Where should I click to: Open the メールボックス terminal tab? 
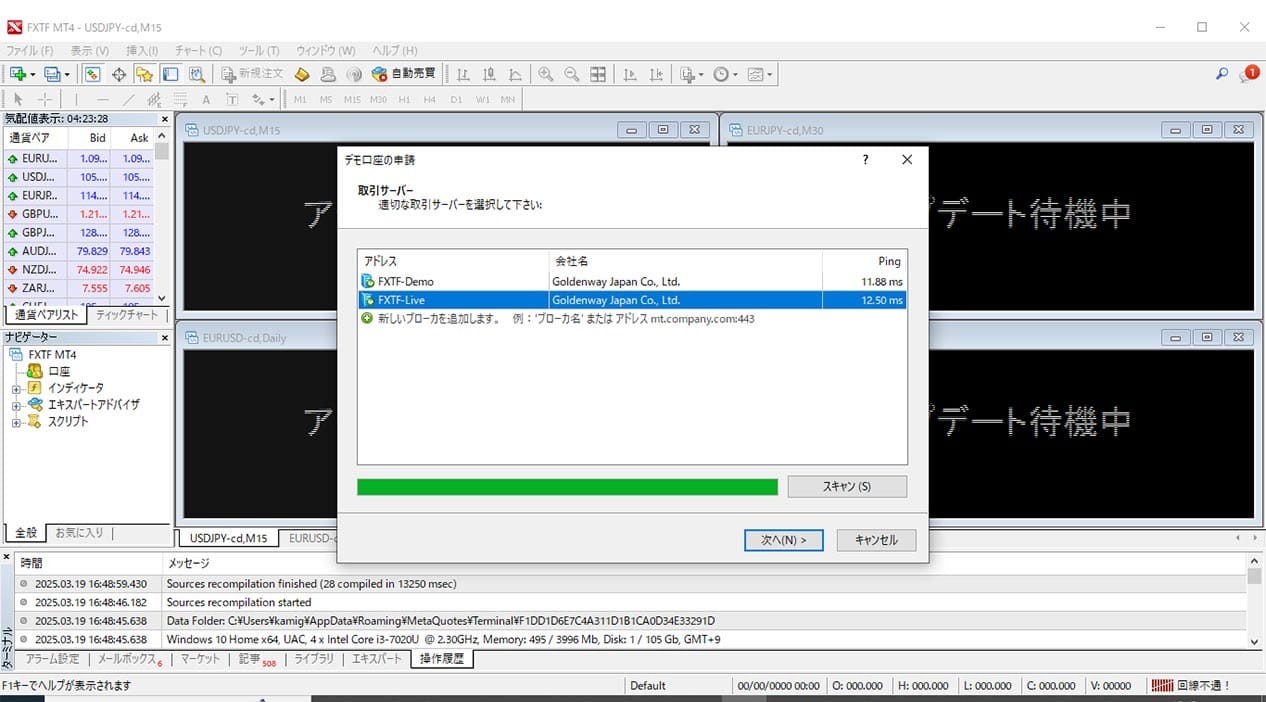coord(129,659)
